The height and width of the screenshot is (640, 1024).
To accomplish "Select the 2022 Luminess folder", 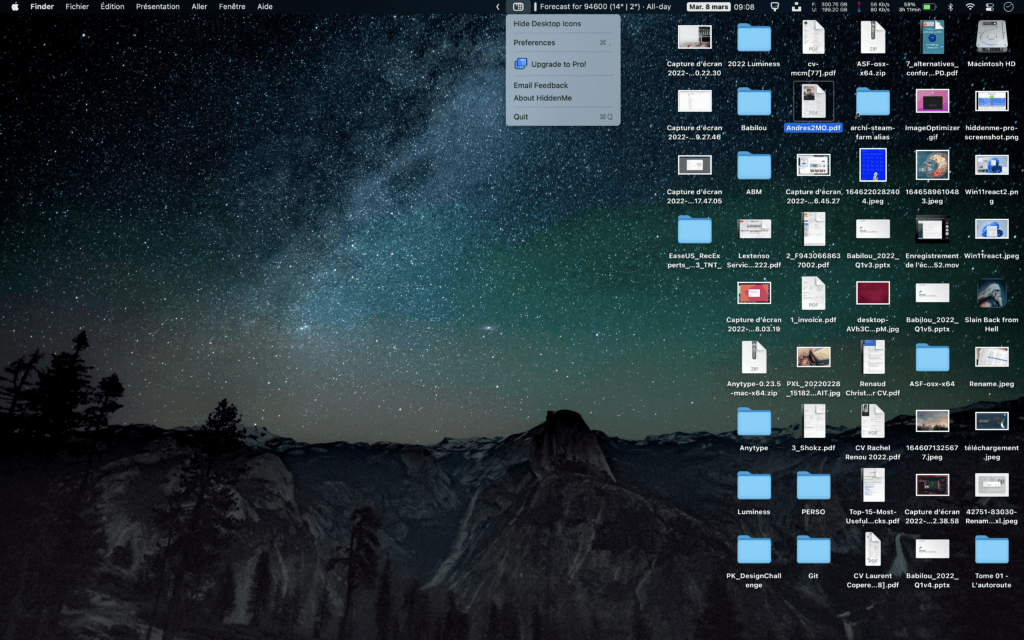I will (x=754, y=38).
